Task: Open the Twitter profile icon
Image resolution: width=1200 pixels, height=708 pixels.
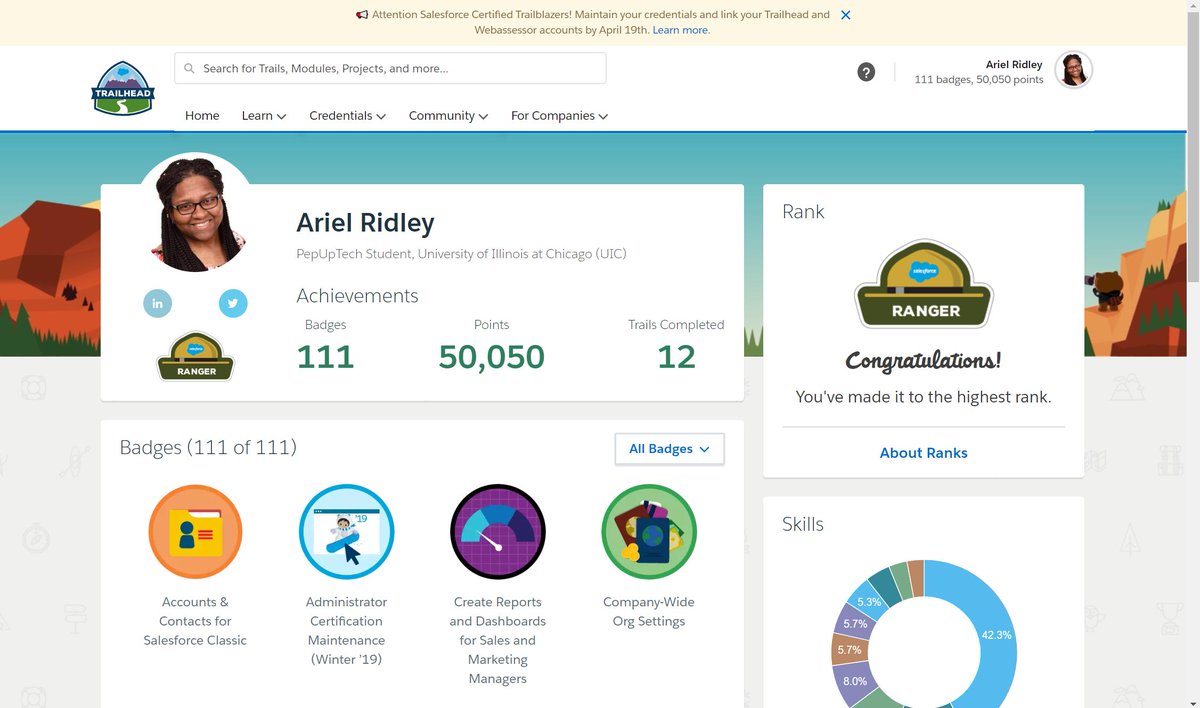Action: point(233,303)
